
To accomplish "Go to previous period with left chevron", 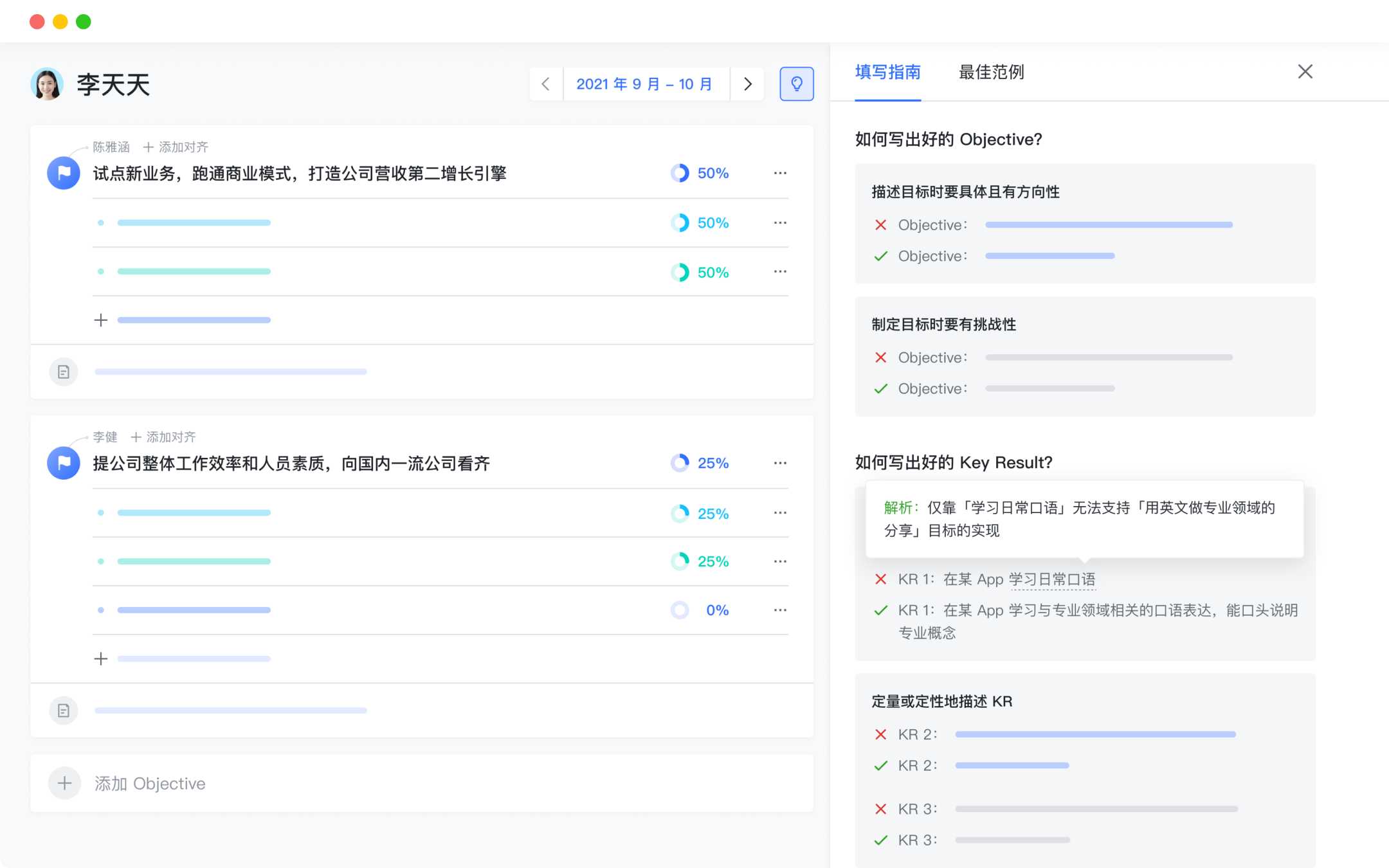I will tap(546, 84).
